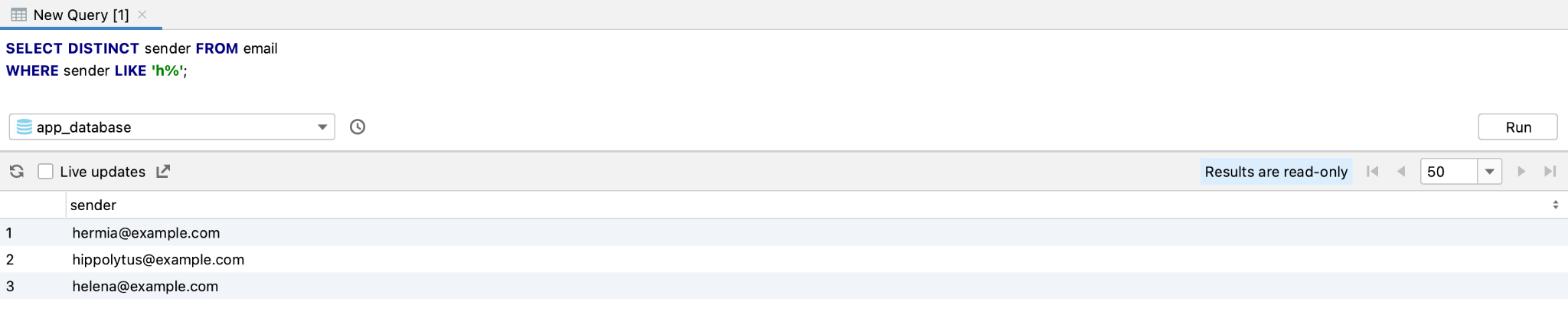Click the Results are read-only label
This screenshot has height=335, width=1568.
tap(1276, 172)
